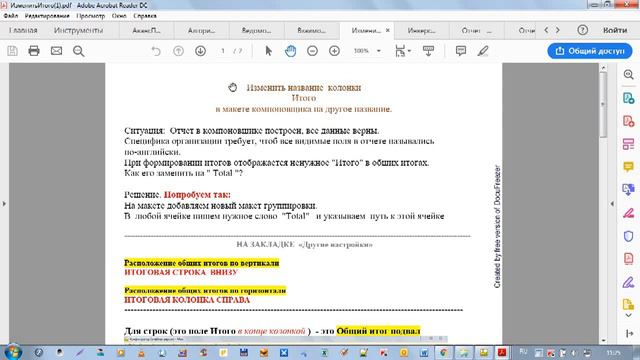Open Adobe Reader red taskbar icon
This screenshot has height=360, width=640.
[x=502, y=352]
